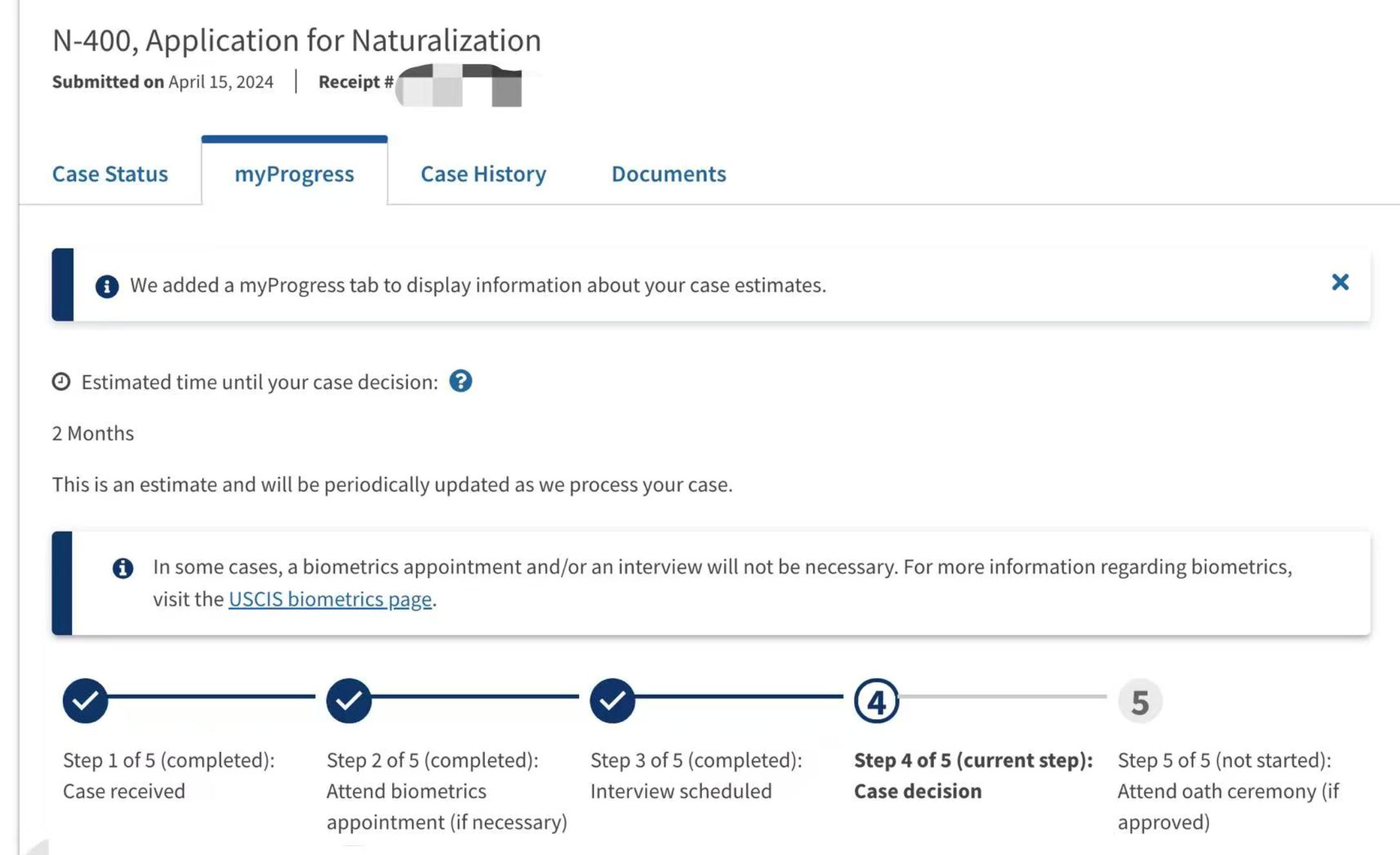The height and width of the screenshot is (855, 1400).
Task: Click the Step 4 current step circle
Action: point(876,700)
